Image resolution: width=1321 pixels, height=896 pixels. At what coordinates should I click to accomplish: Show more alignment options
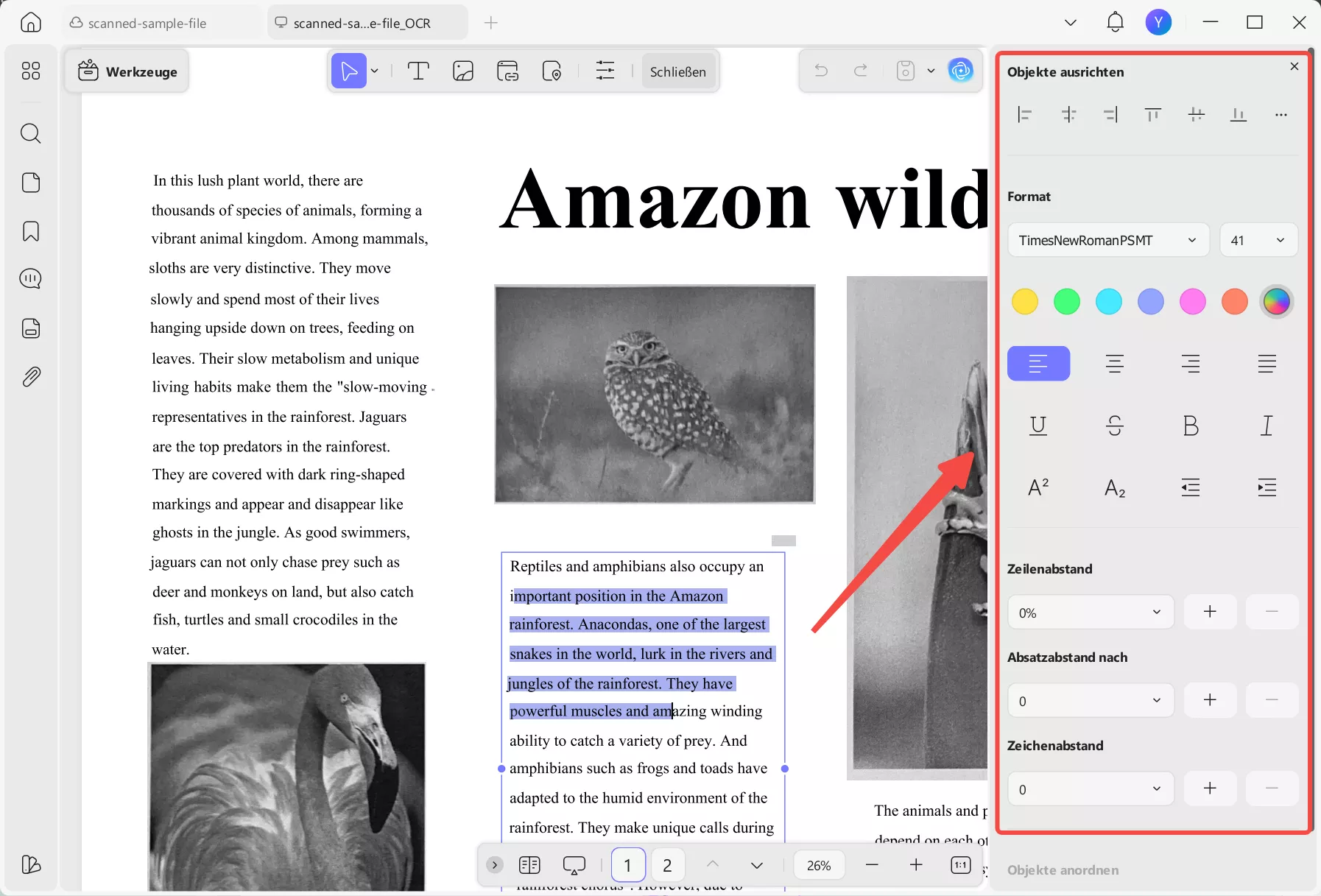pos(1281,115)
